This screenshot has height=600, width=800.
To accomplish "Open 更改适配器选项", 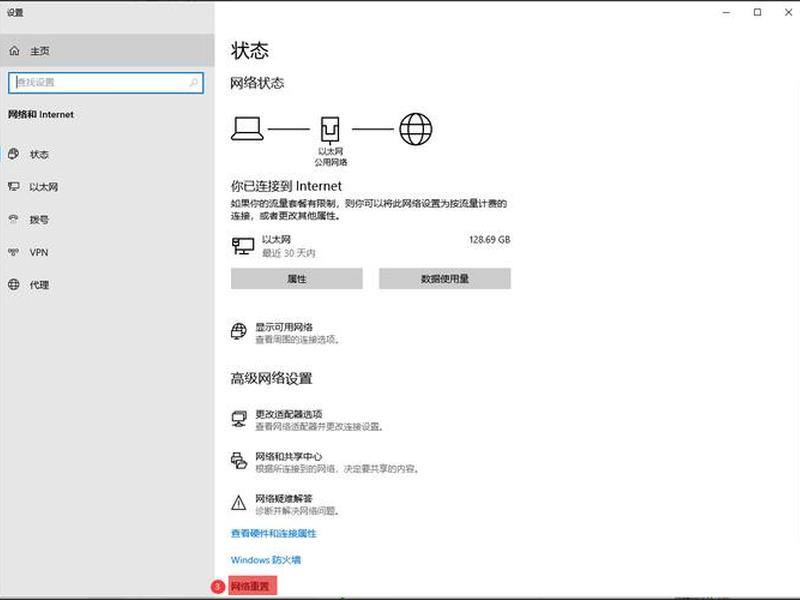I will (289, 414).
